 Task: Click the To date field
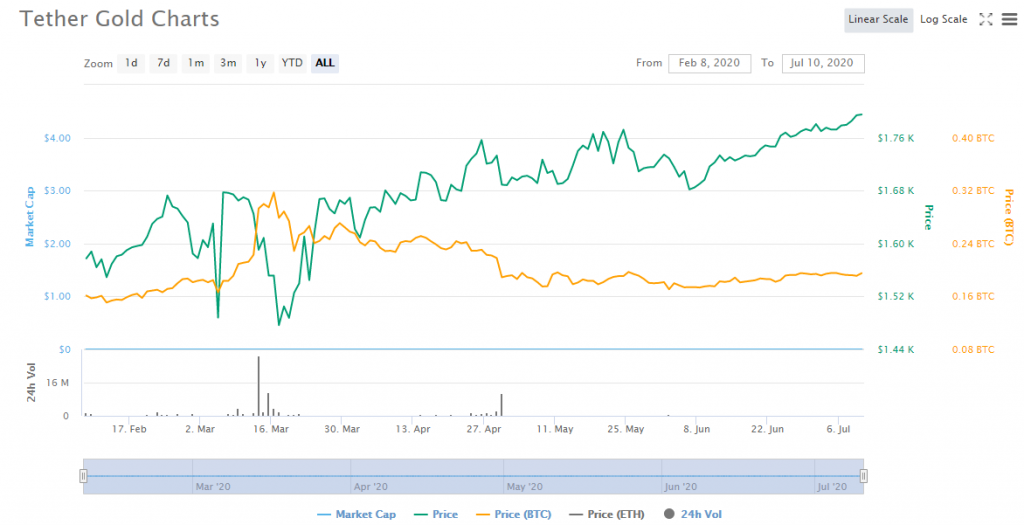pos(823,63)
